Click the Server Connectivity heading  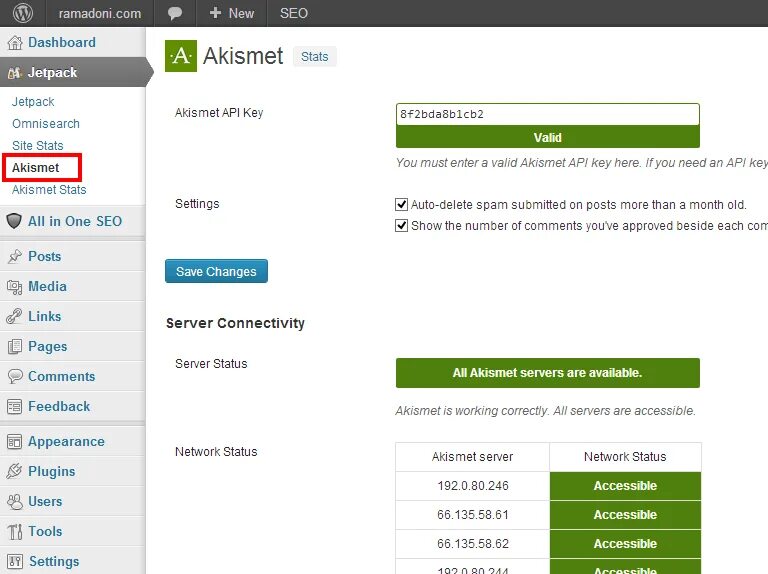(x=235, y=323)
